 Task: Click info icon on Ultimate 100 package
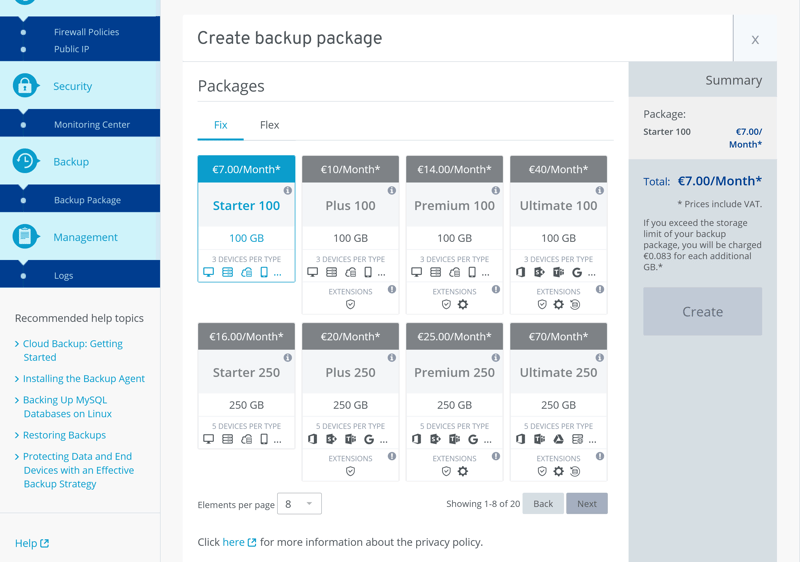coord(600,190)
